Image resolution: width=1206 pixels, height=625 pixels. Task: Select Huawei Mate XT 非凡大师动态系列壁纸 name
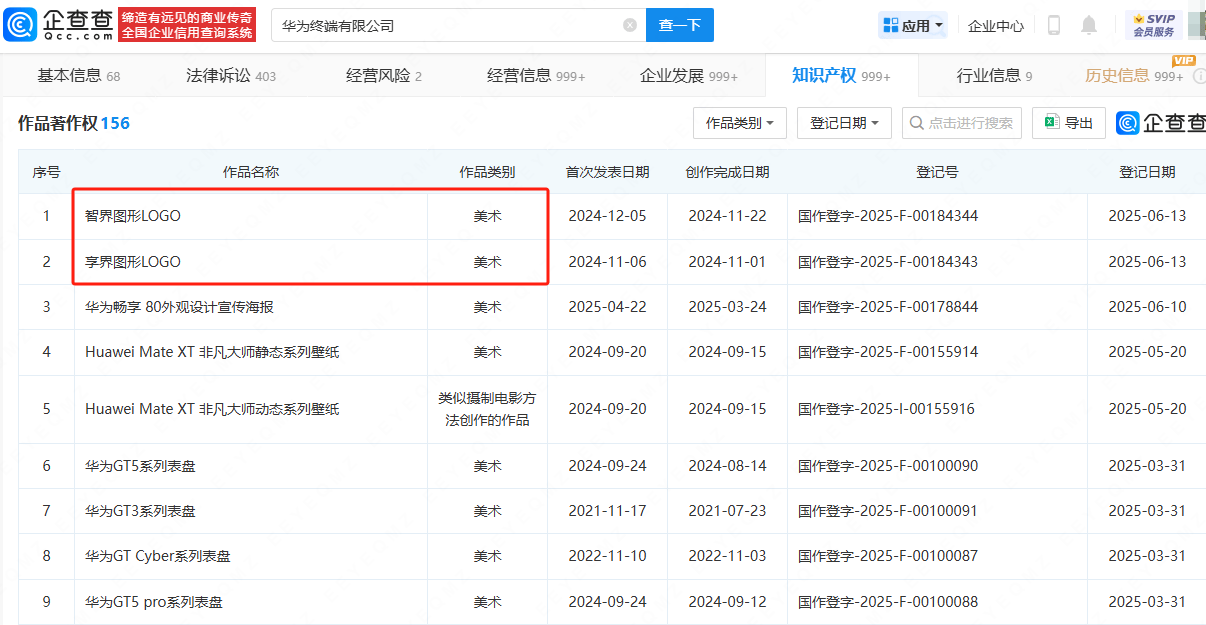[x=212, y=409]
